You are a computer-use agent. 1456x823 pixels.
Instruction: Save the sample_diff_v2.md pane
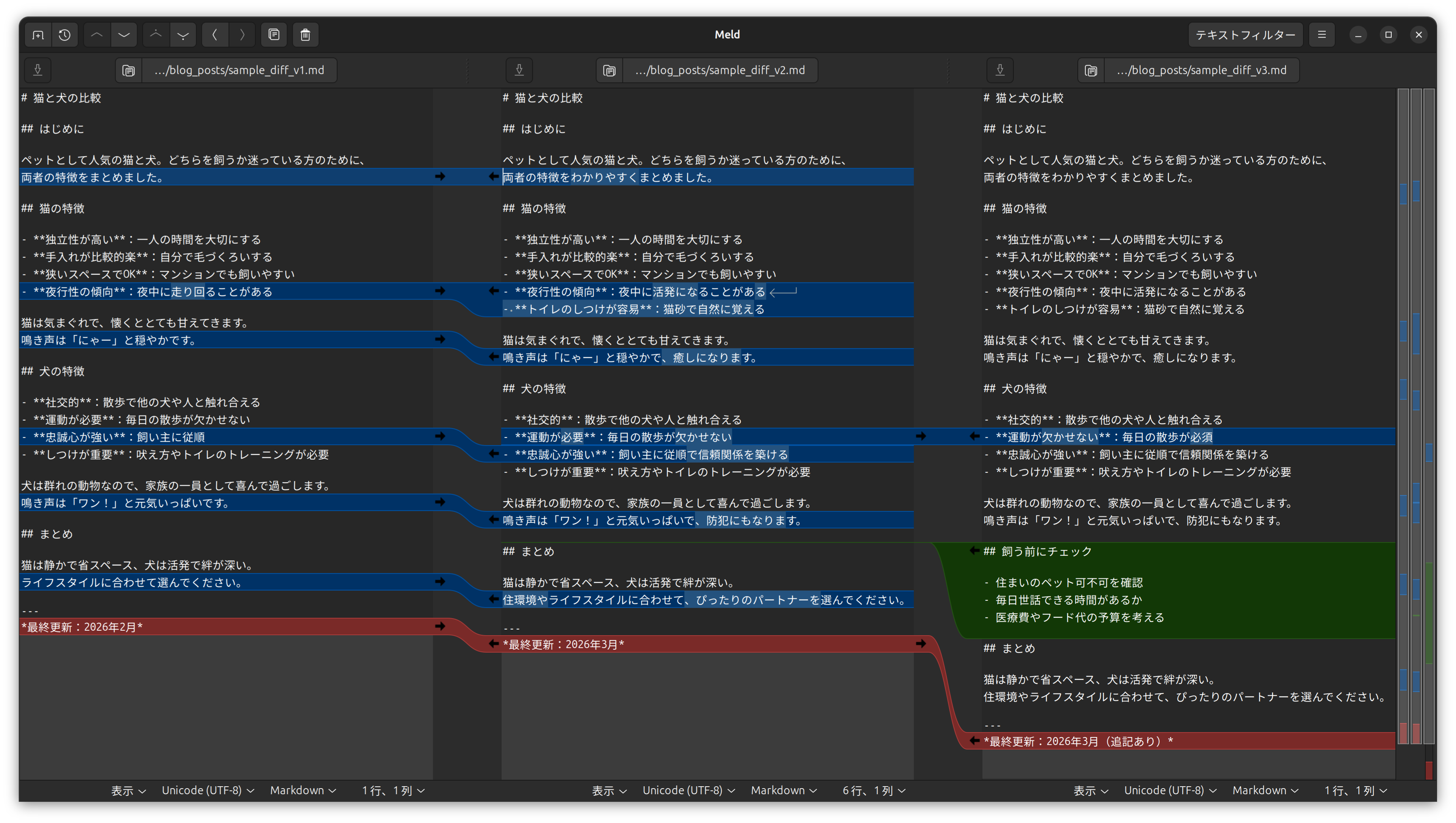(x=519, y=70)
